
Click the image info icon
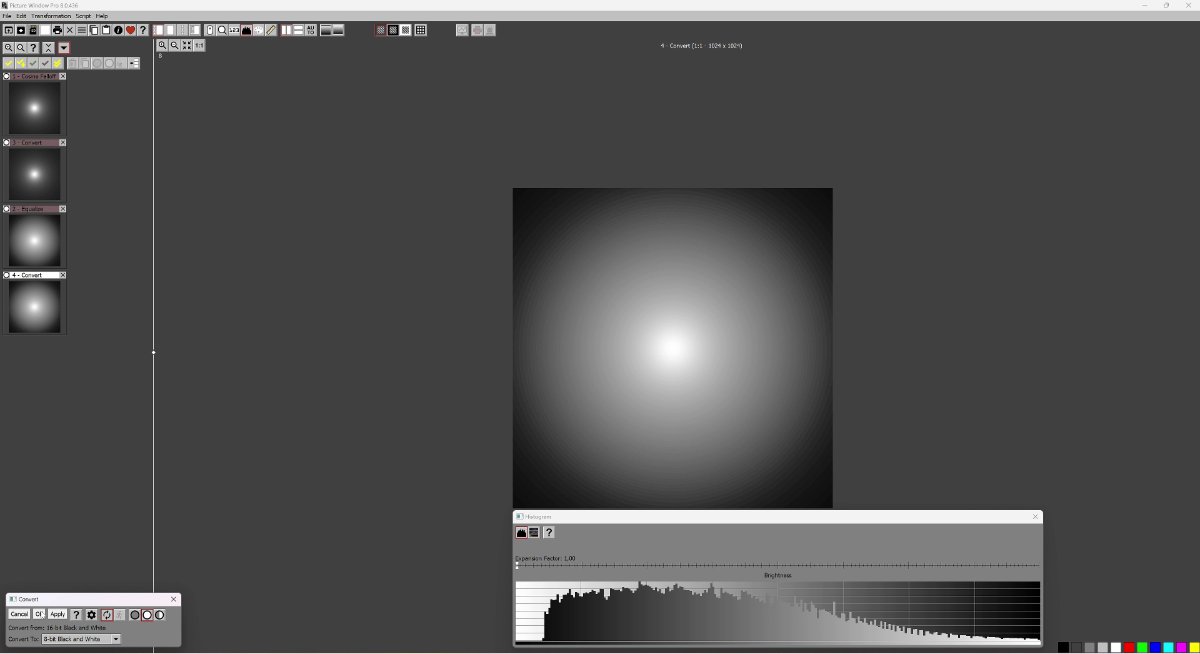(x=118, y=30)
